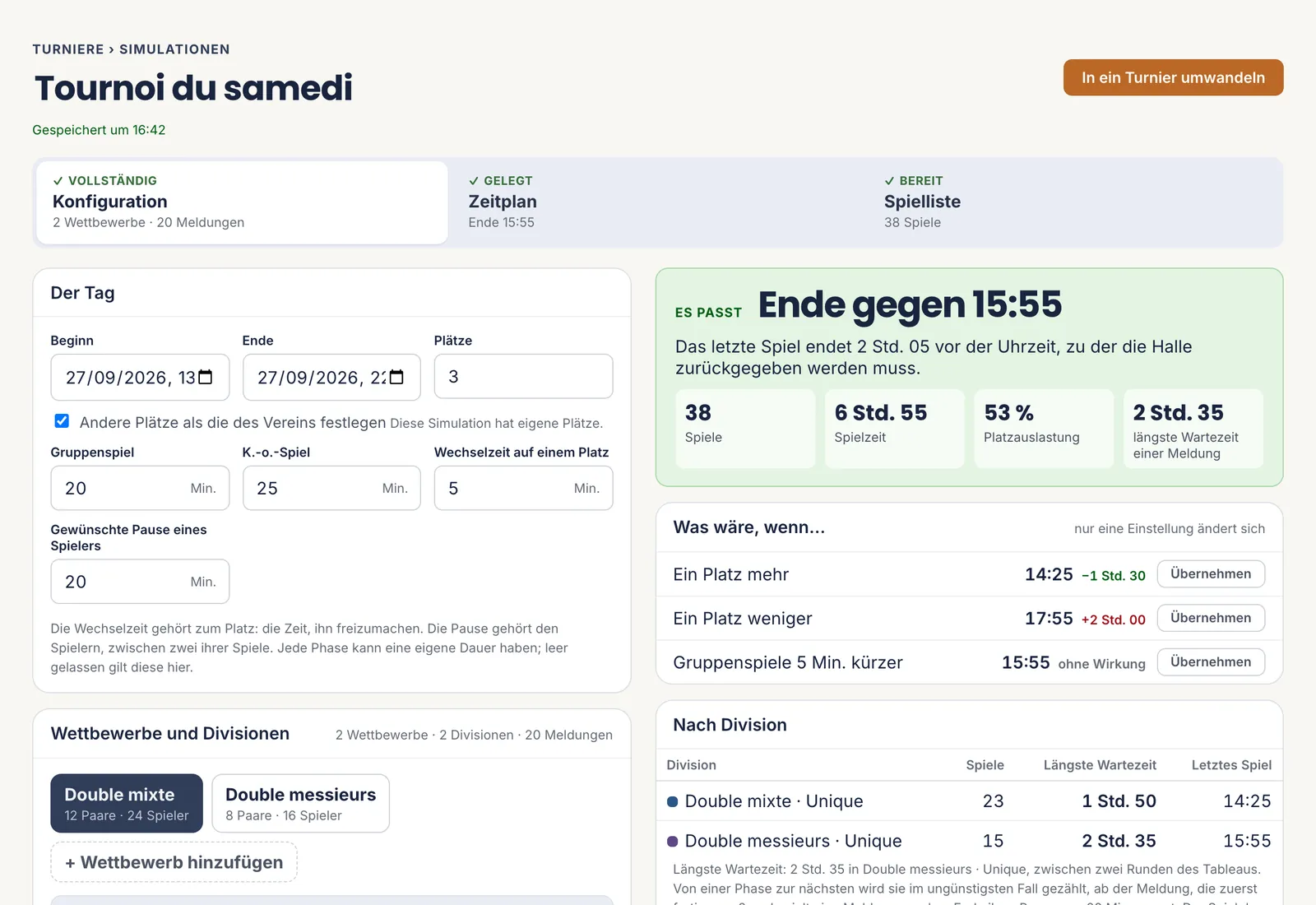
Task: Click the '2 Std. 35 längste Wartezeit' card
Action: click(1193, 429)
